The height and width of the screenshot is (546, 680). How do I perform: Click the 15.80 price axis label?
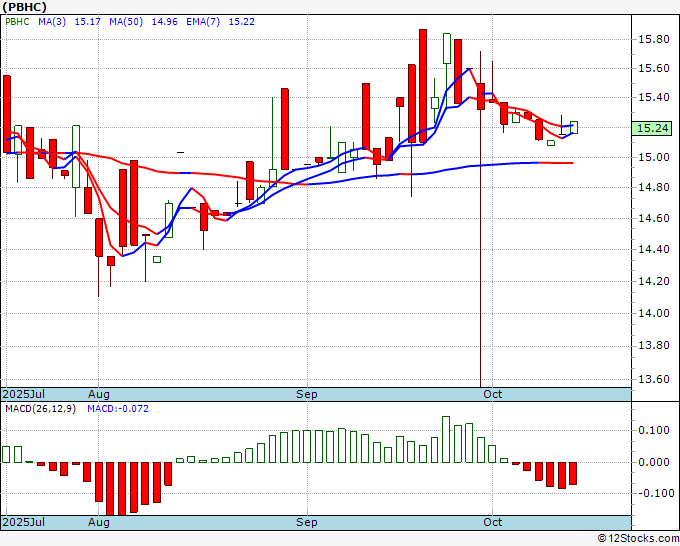[x=654, y=39]
